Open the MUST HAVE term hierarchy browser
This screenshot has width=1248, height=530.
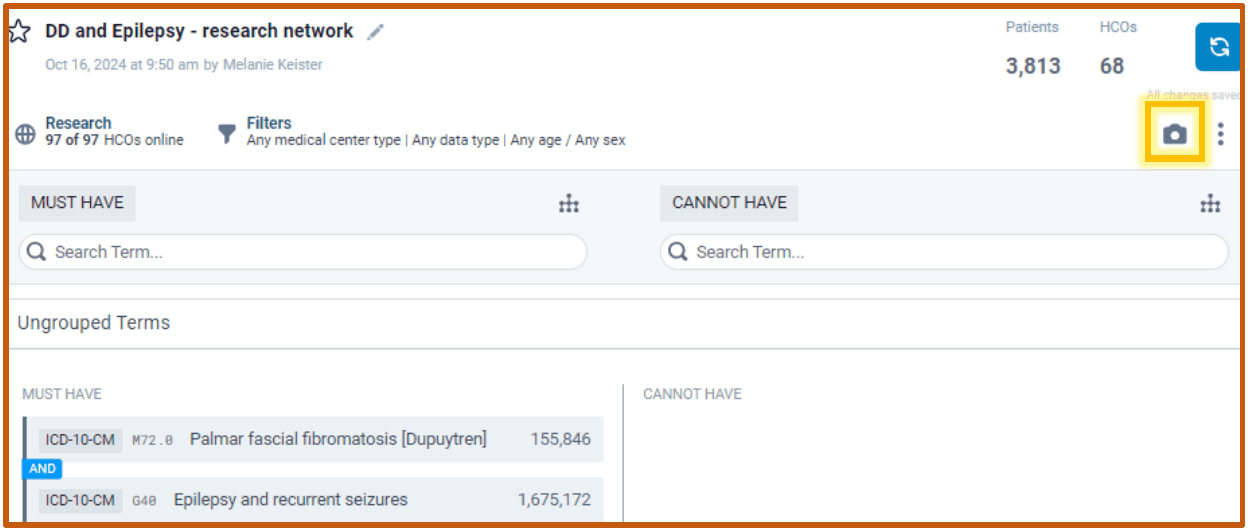(569, 204)
